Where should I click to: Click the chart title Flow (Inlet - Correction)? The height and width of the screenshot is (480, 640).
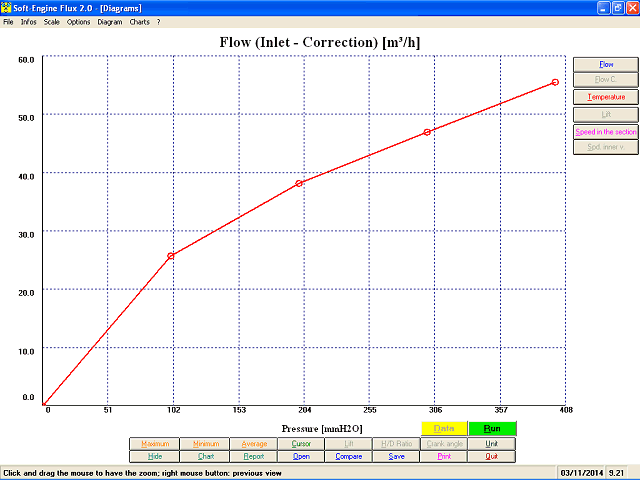click(x=320, y=42)
